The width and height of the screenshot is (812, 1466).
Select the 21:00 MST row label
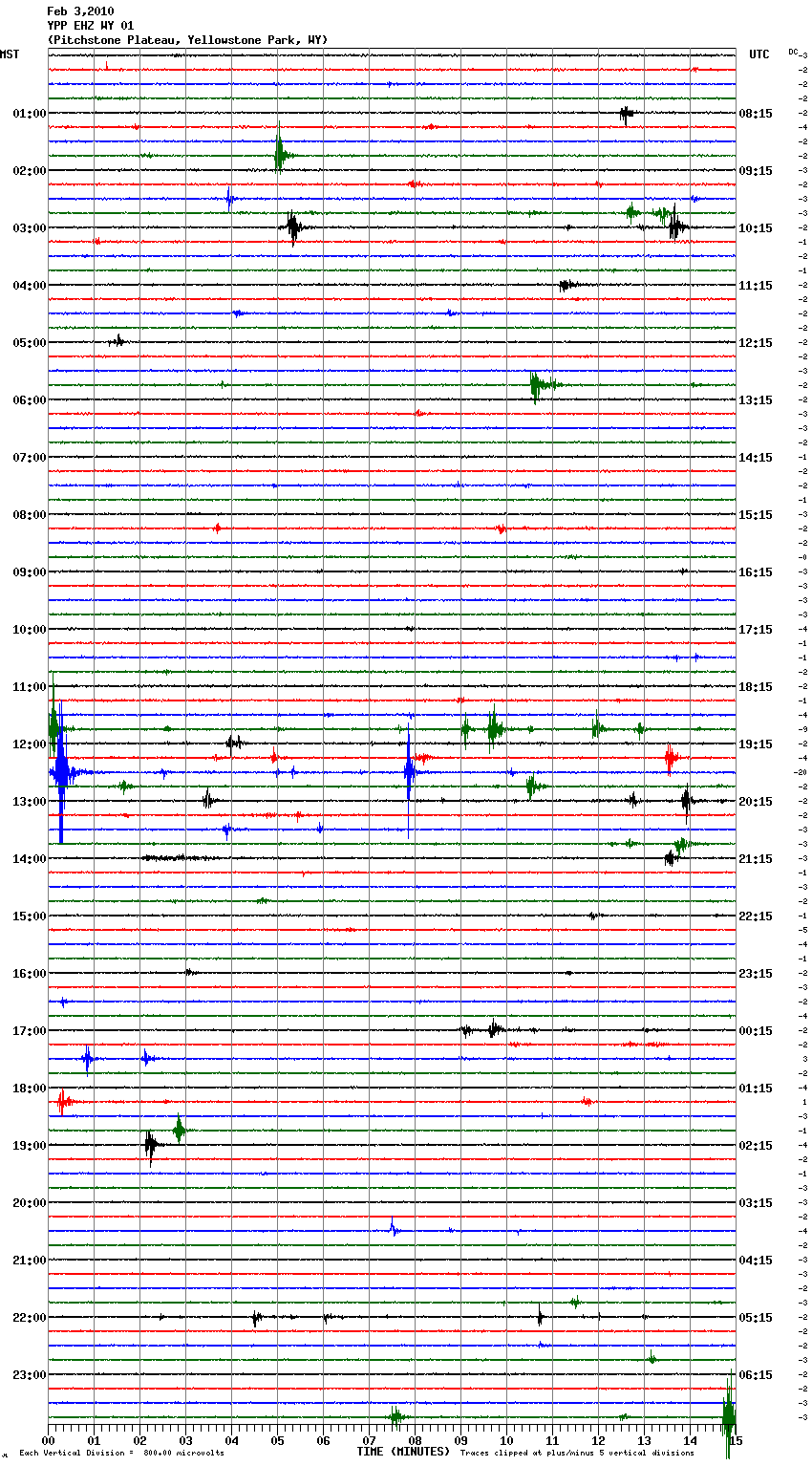pos(30,1261)
